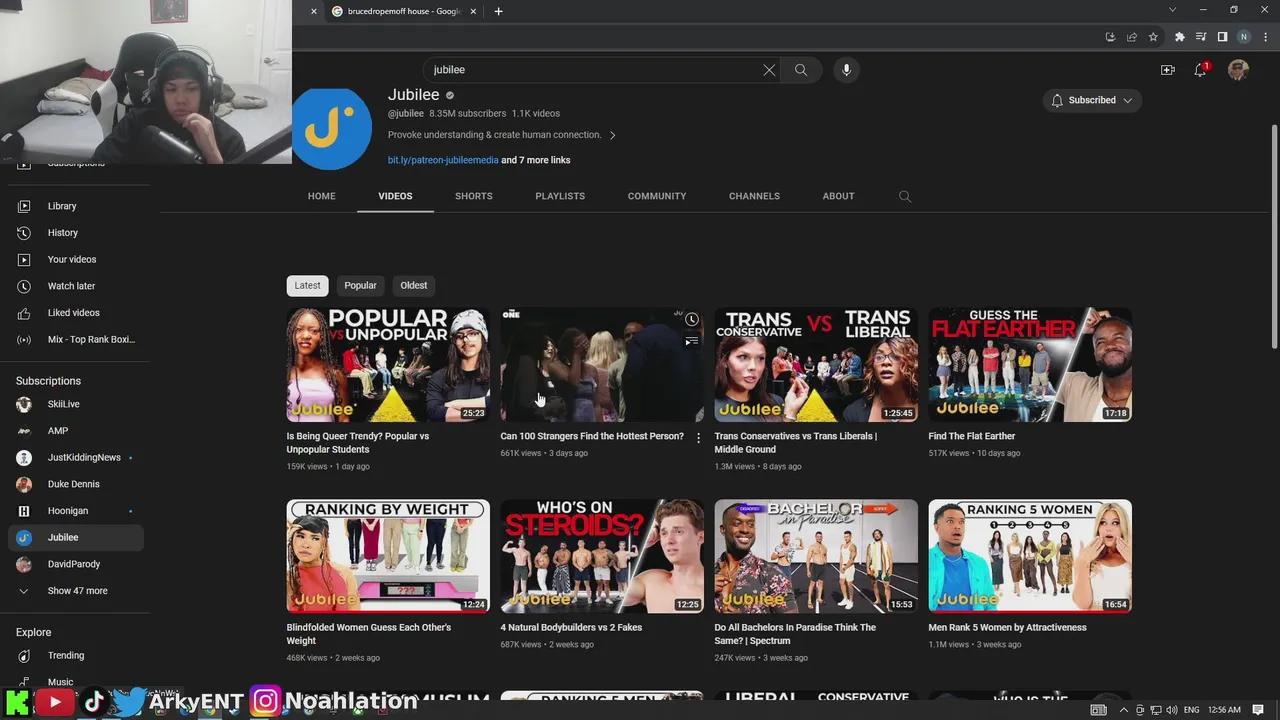Screen dimensions: 1280x720
Task: Open Your videos in the sidebar
Action: pos(75,260)
